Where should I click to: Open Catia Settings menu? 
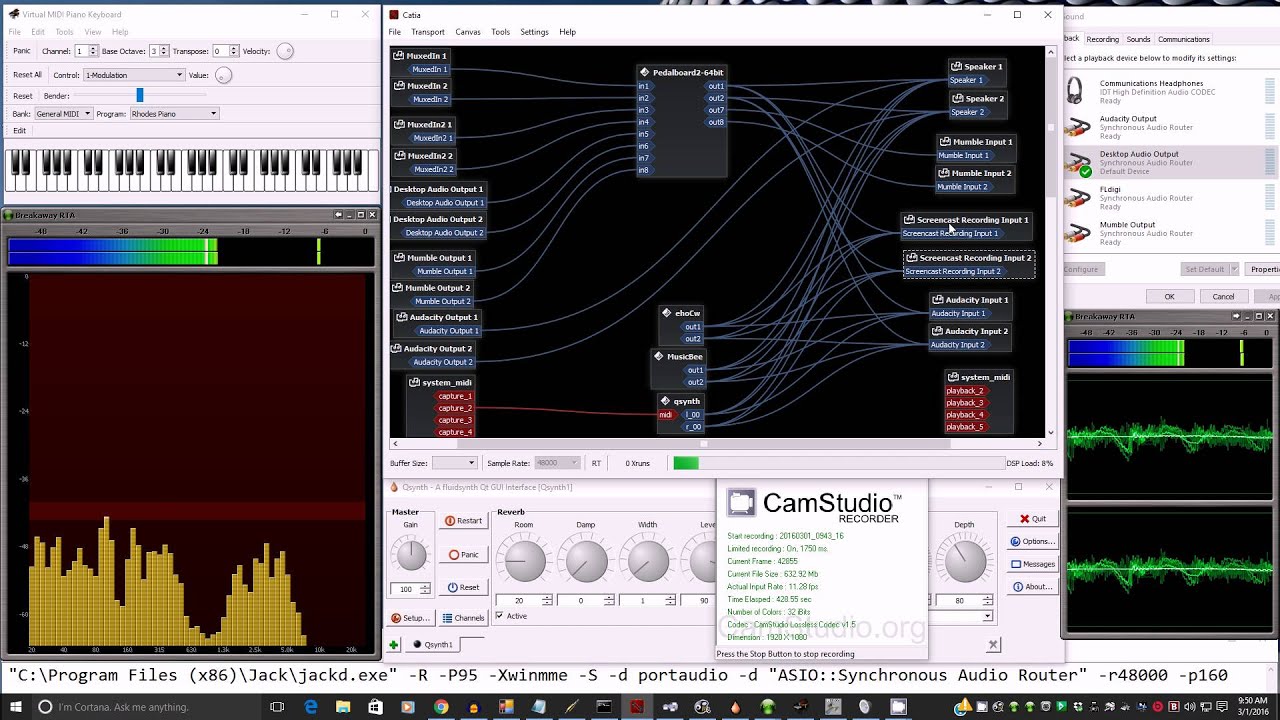[534, 32]
